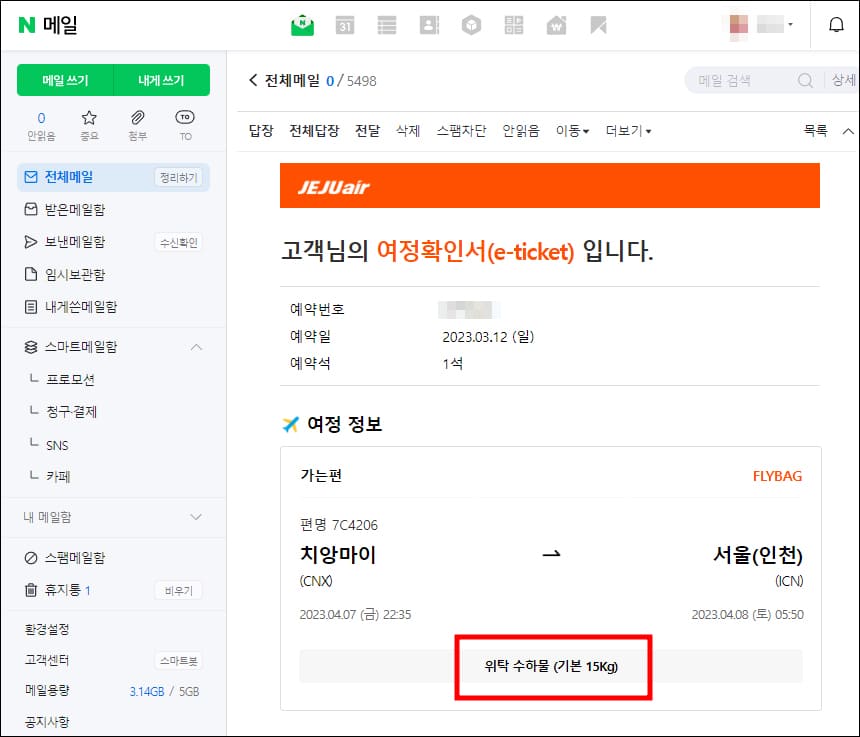Click the bookmark flag icon in the top bar
Viewport: 860px width, 737px height.
pos(600,25)
